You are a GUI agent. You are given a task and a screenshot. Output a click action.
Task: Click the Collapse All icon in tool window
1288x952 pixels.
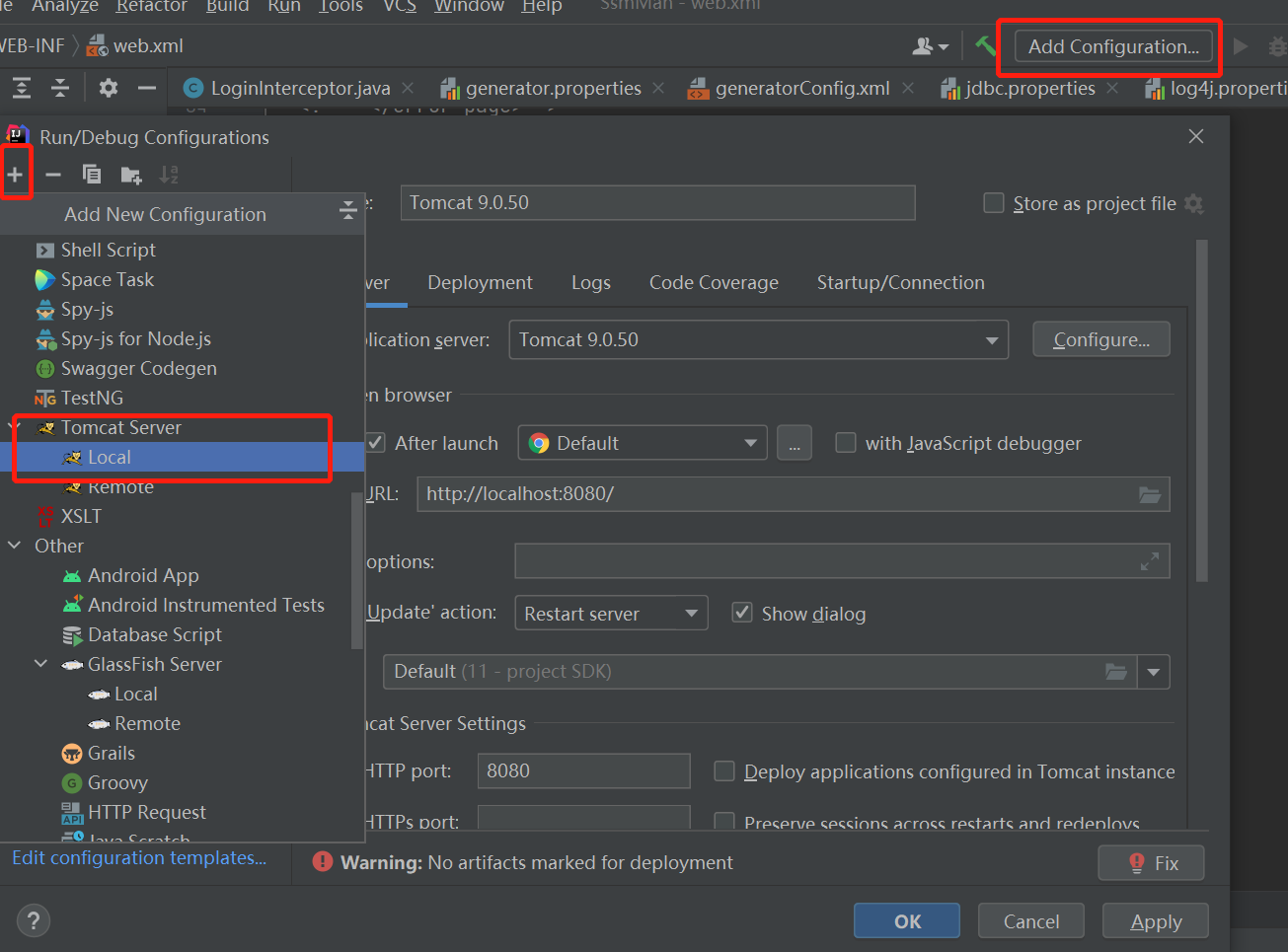(60, 88)
